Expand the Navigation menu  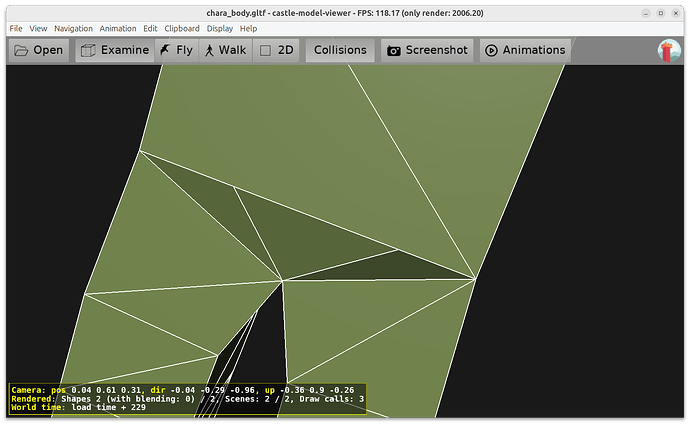coord(73,29)
